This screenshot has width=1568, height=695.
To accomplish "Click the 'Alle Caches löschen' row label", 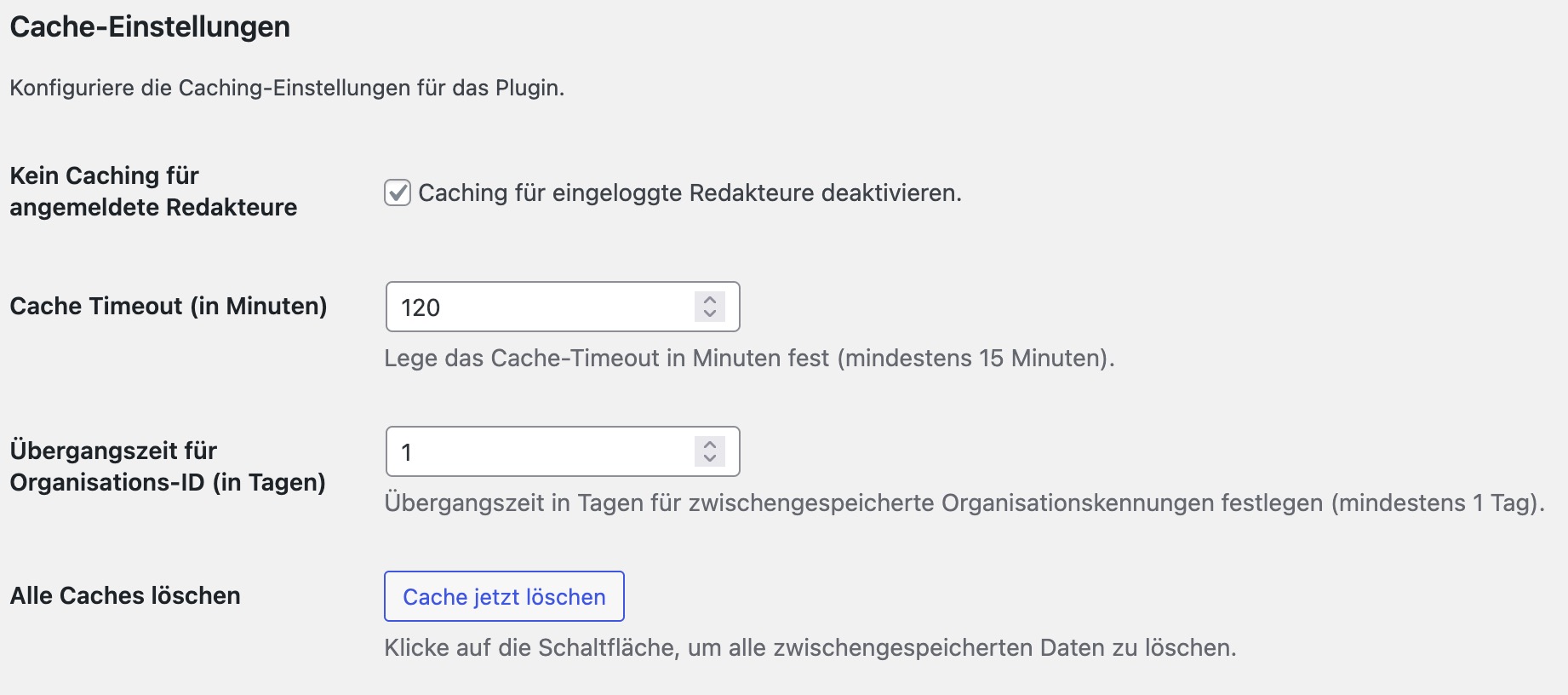I will (x=125, y=596).
